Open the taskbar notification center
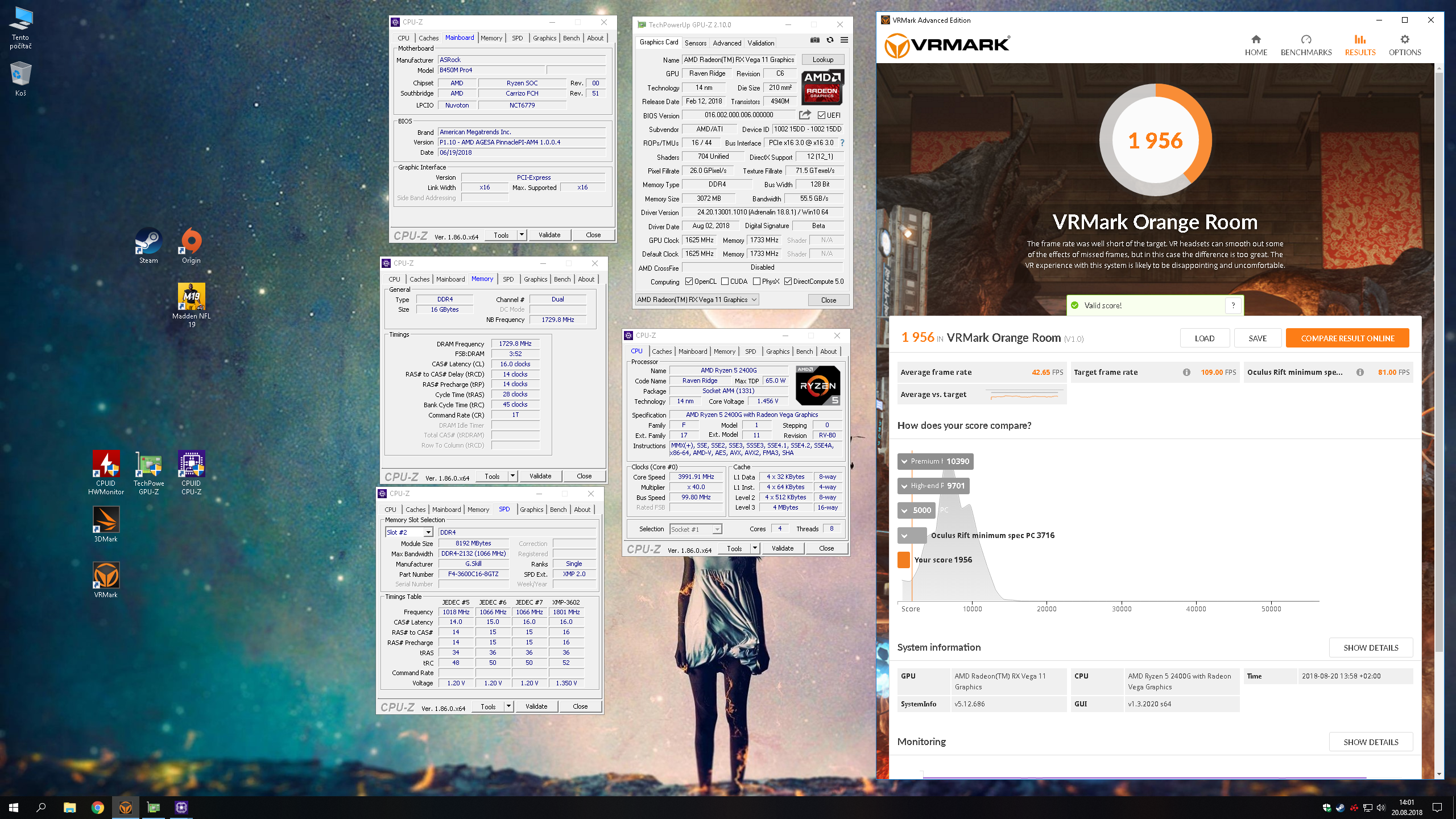The image size is (1456, 819). (x=1437, y=807)
